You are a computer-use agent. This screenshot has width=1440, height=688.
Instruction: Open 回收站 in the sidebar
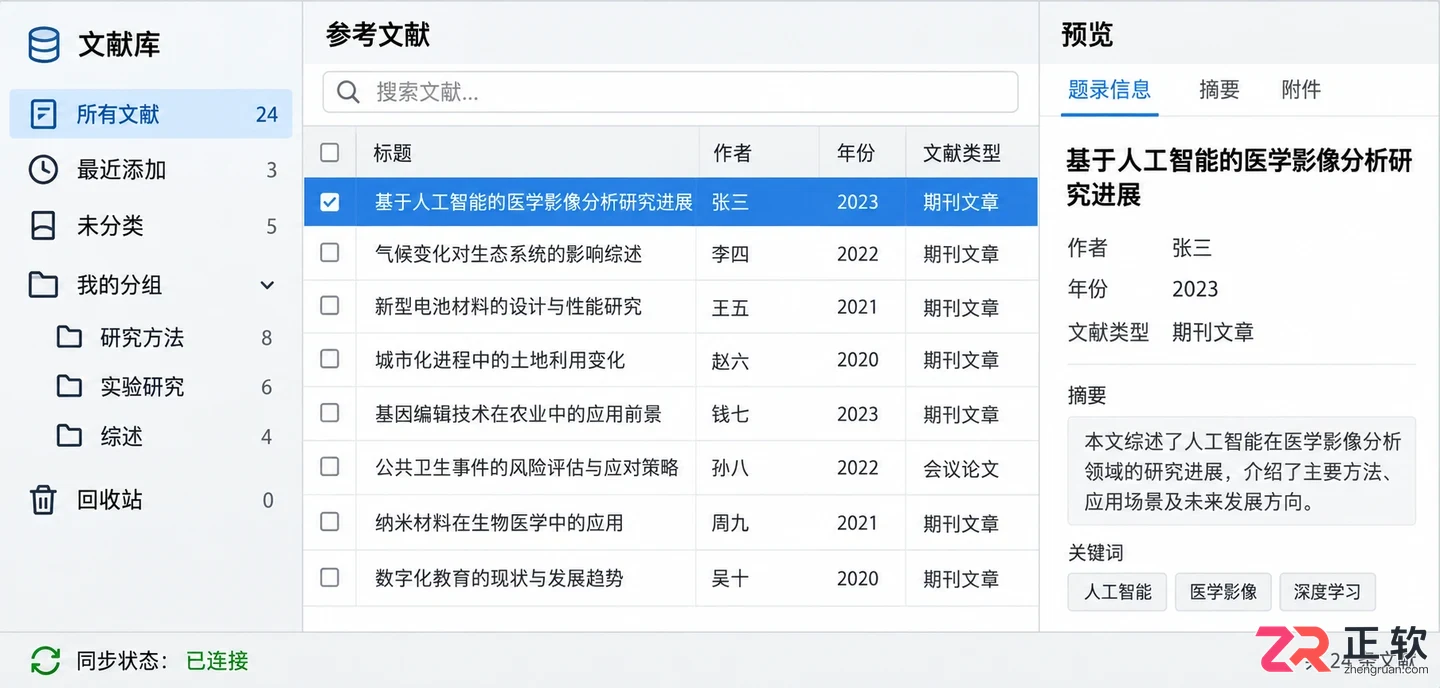pyautogui.click(x=151, y=499)
